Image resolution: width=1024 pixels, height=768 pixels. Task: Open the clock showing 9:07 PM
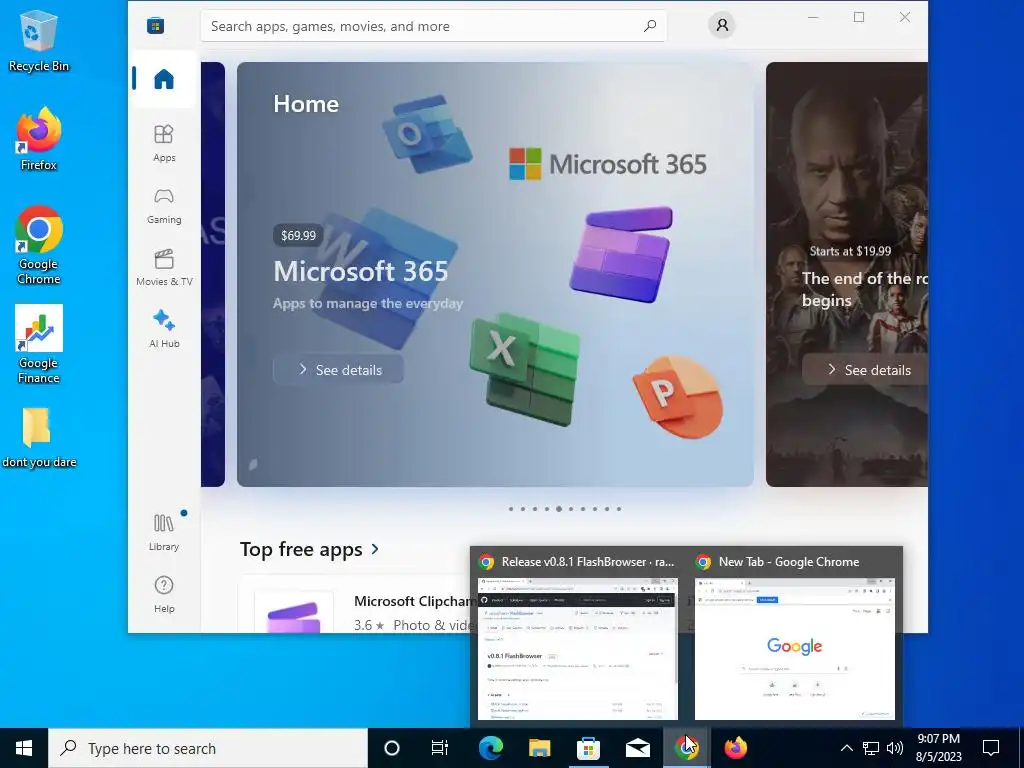938,748
